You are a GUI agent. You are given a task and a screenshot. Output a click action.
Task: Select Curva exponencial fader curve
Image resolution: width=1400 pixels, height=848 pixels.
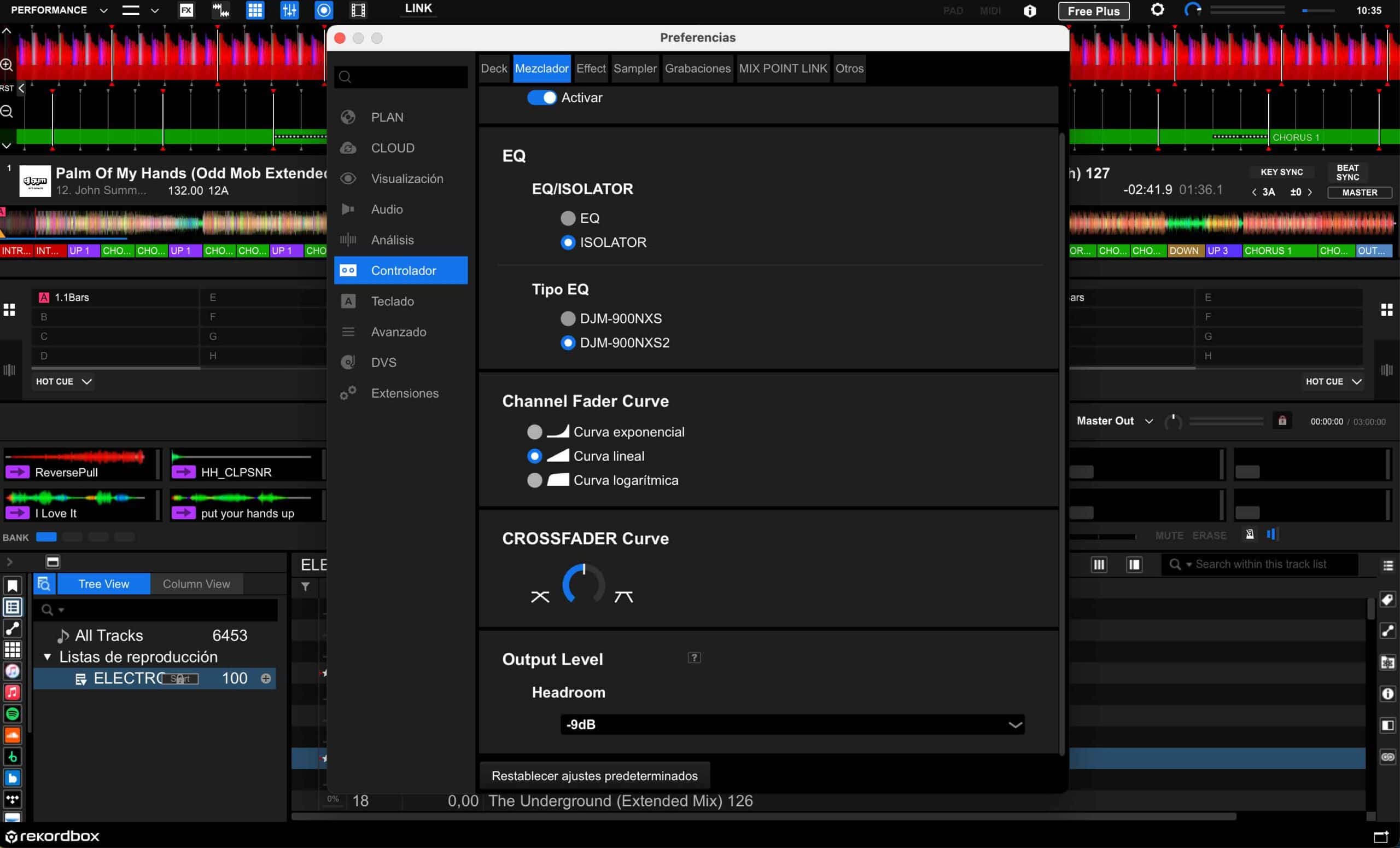tap(535, 432)
